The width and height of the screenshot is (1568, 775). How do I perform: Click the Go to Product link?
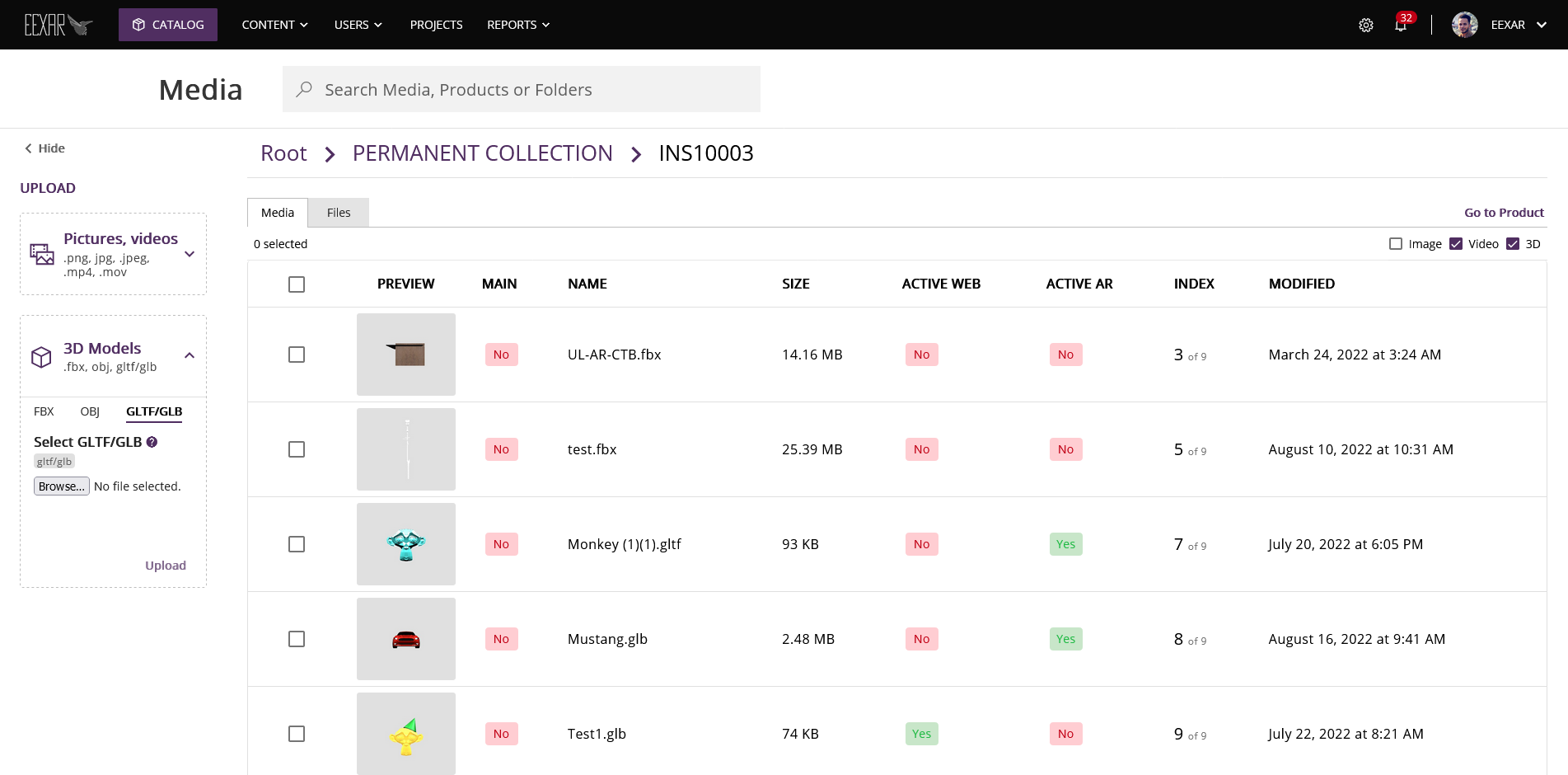(x=1503, y=213)
